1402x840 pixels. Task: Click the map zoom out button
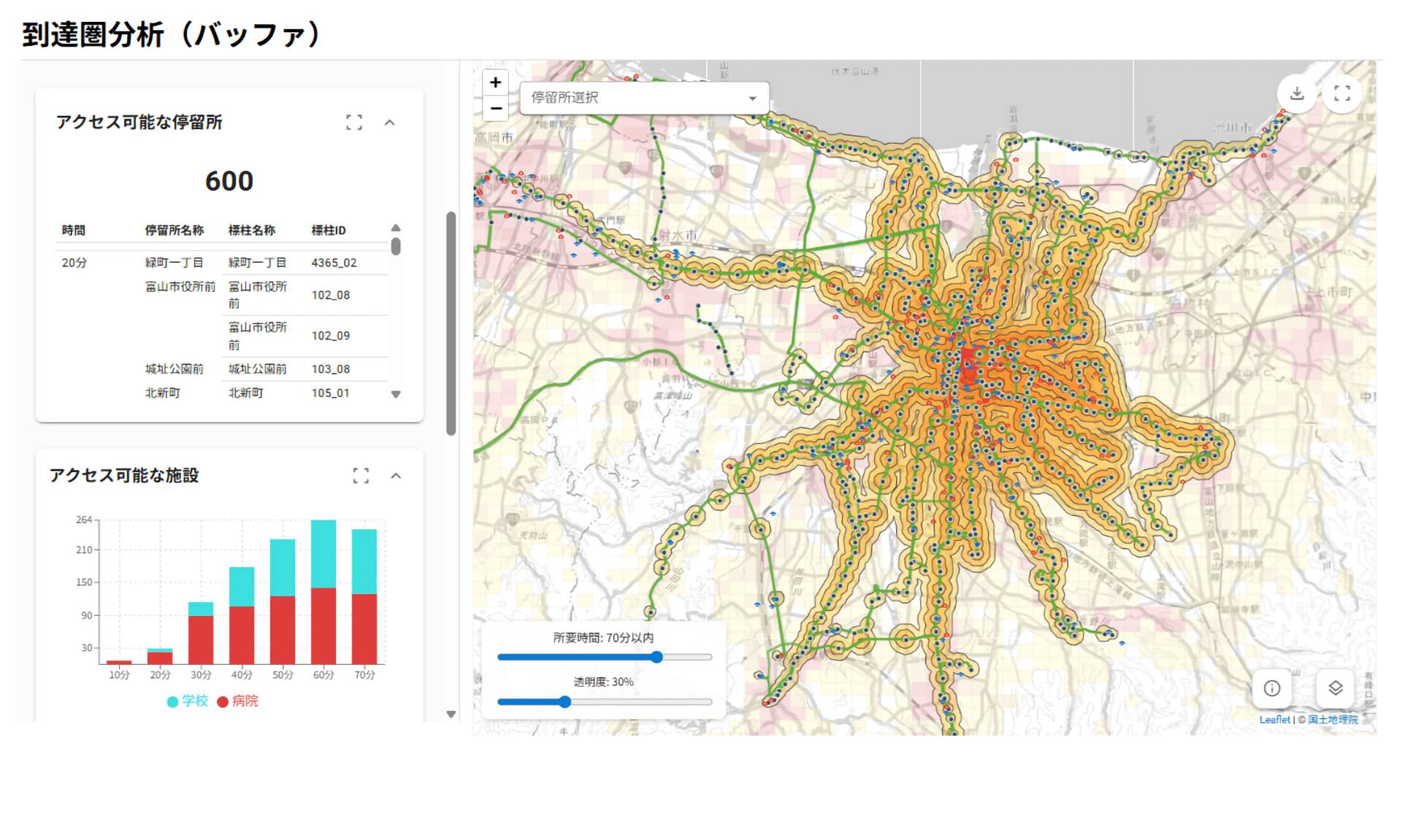point(495,108)
